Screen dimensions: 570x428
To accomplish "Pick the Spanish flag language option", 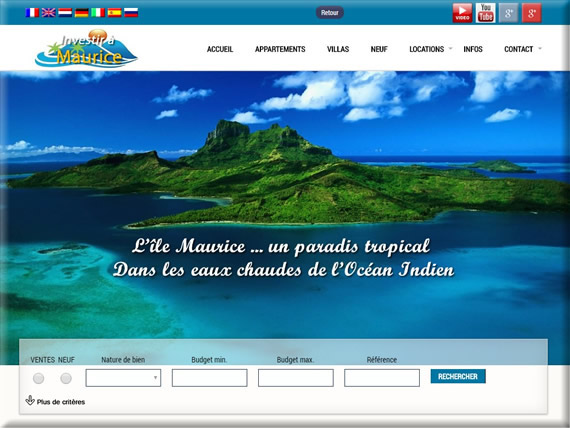I will (115, 13).
